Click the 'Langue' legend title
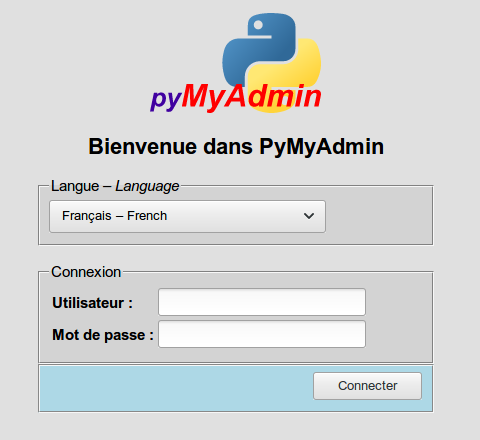This screenshot has height=440, width=480. click(x=75, y=186)
